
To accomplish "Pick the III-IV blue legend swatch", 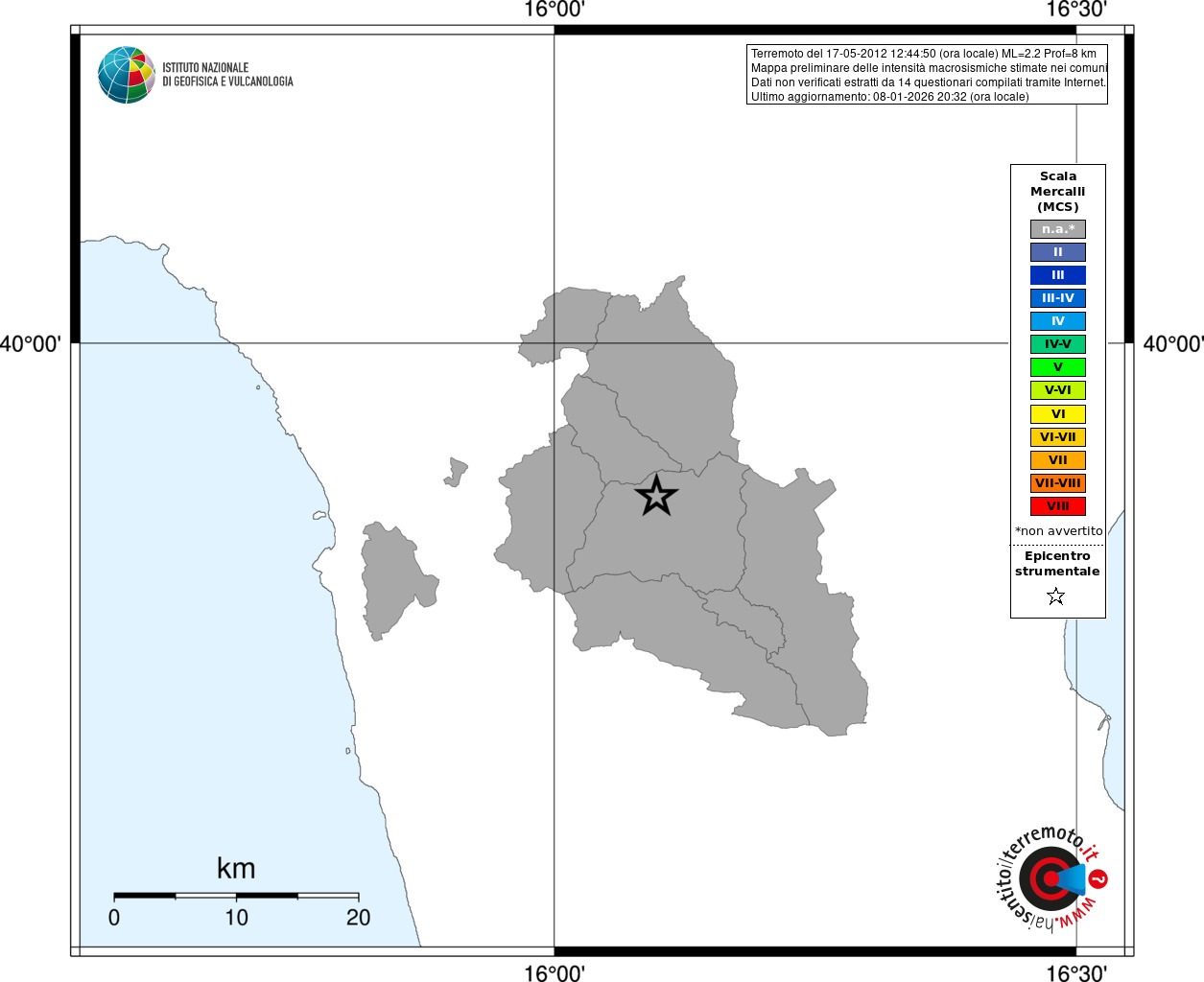I will (x=1057, y=298).
